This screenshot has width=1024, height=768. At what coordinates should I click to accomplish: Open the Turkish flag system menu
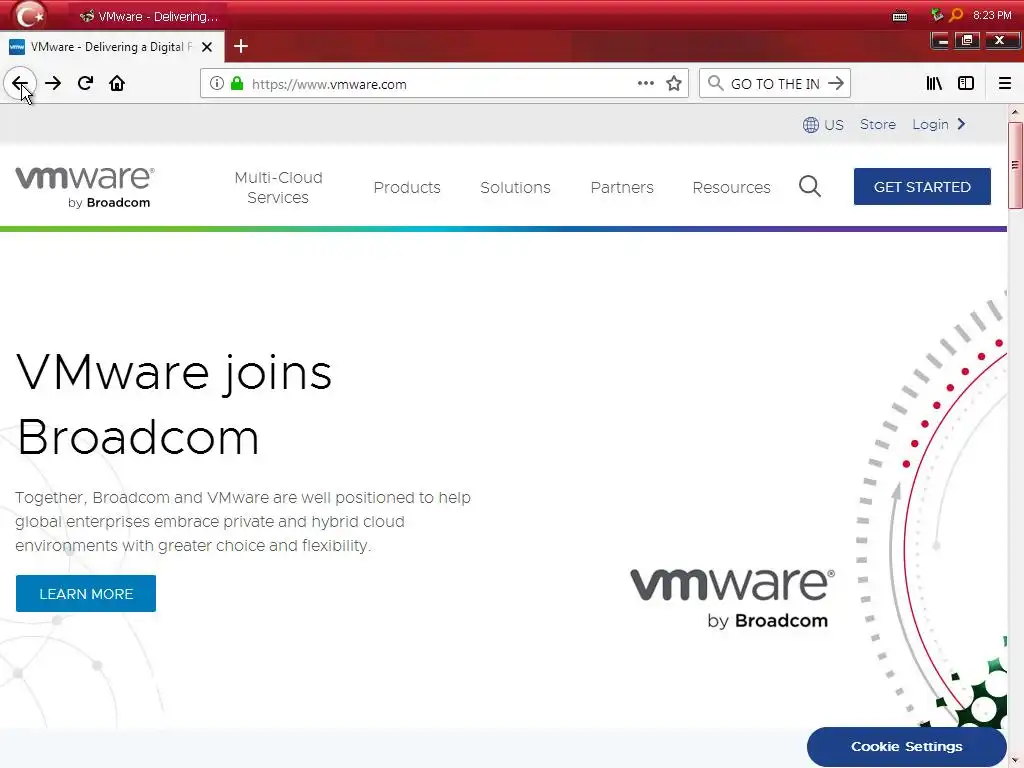tap(29, 15)
